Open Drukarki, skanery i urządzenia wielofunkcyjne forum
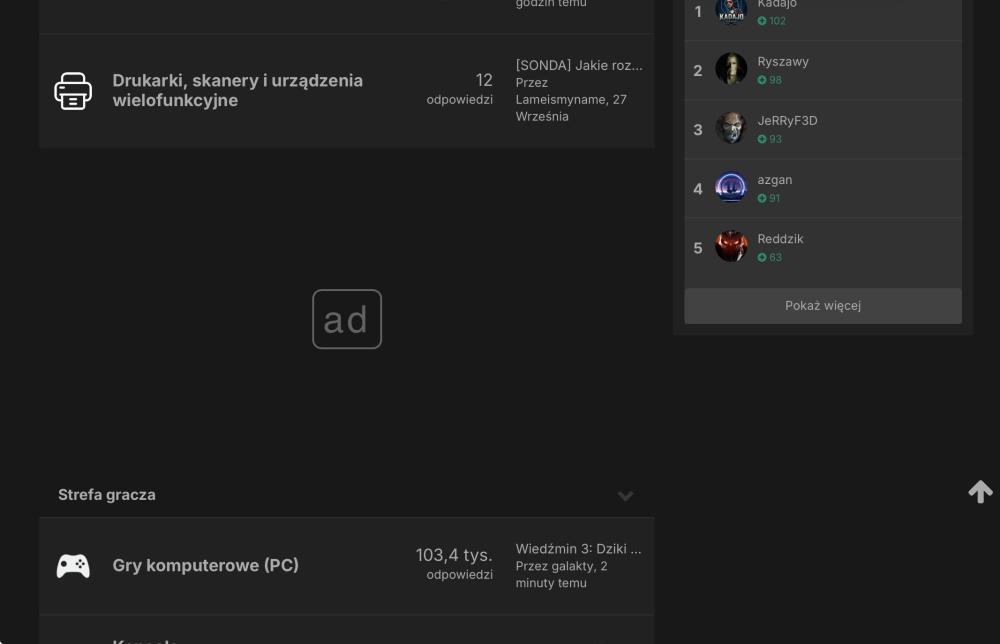The height and width of the screenshot is (644, 1000). tap(238, 91)
